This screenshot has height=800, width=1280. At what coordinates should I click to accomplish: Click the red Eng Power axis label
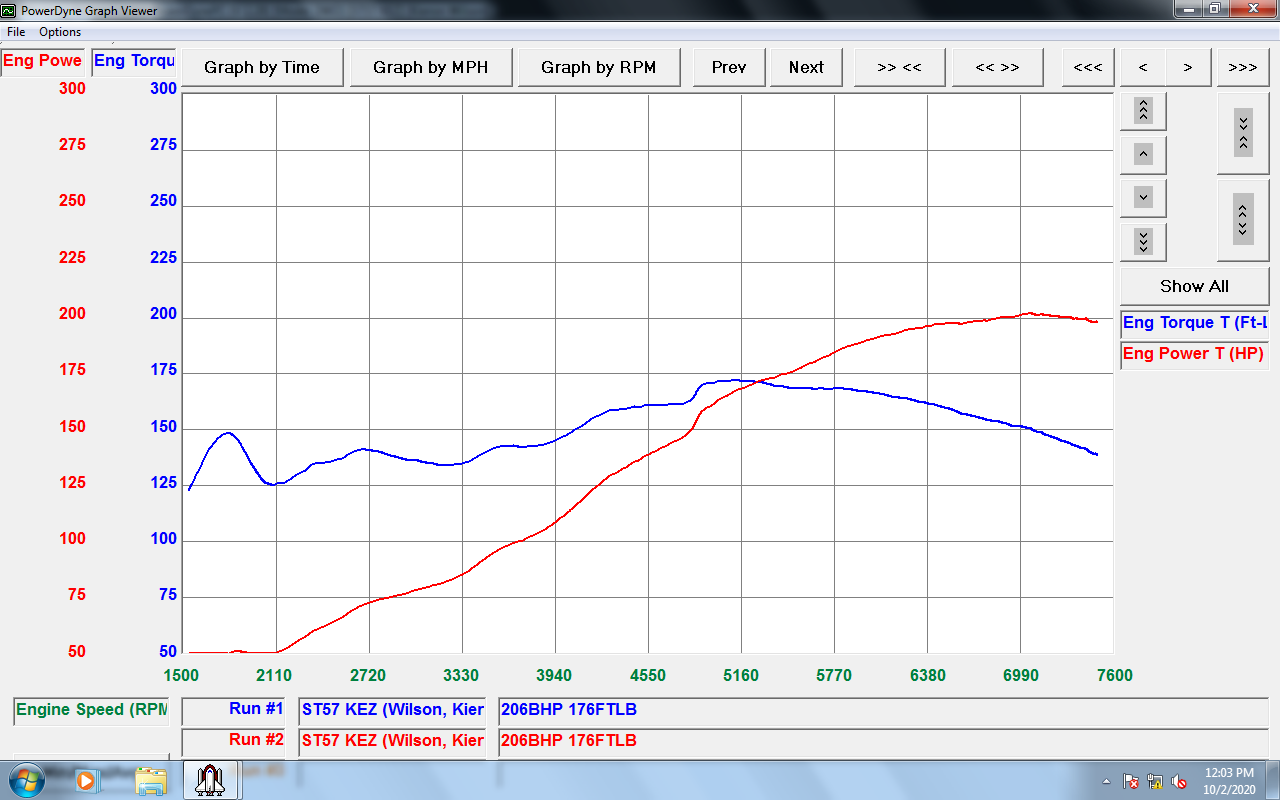[x=43, y=61]
